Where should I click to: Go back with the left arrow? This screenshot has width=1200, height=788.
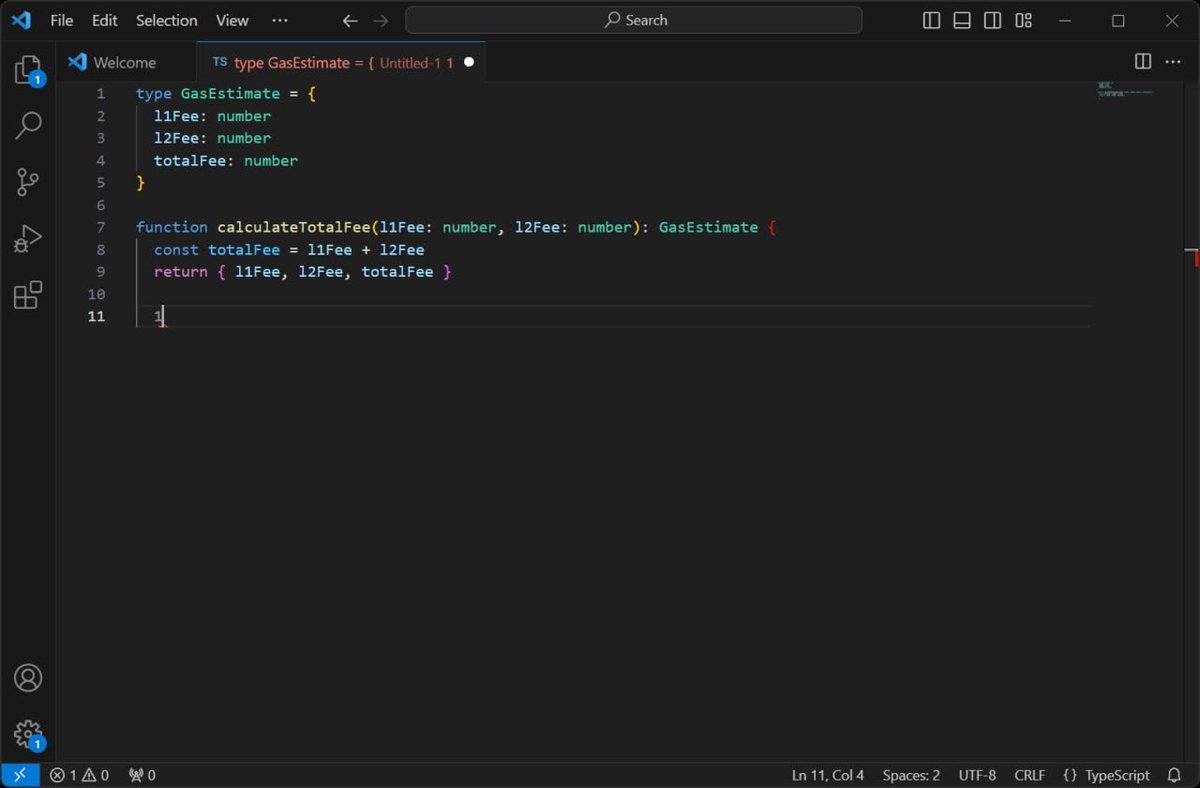coord(350,20)
